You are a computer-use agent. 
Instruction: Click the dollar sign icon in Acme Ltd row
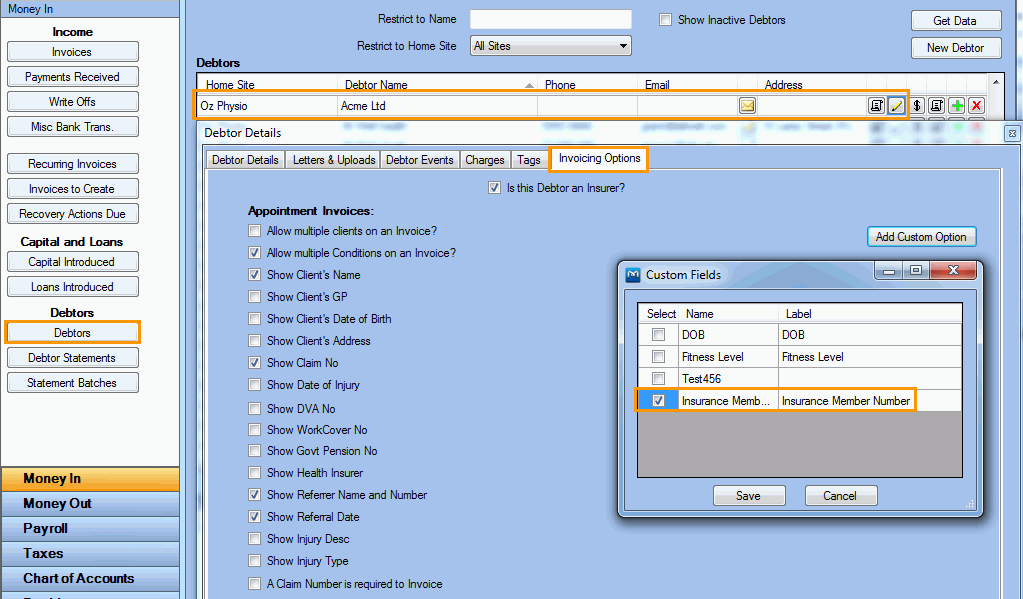pos(916,106)
